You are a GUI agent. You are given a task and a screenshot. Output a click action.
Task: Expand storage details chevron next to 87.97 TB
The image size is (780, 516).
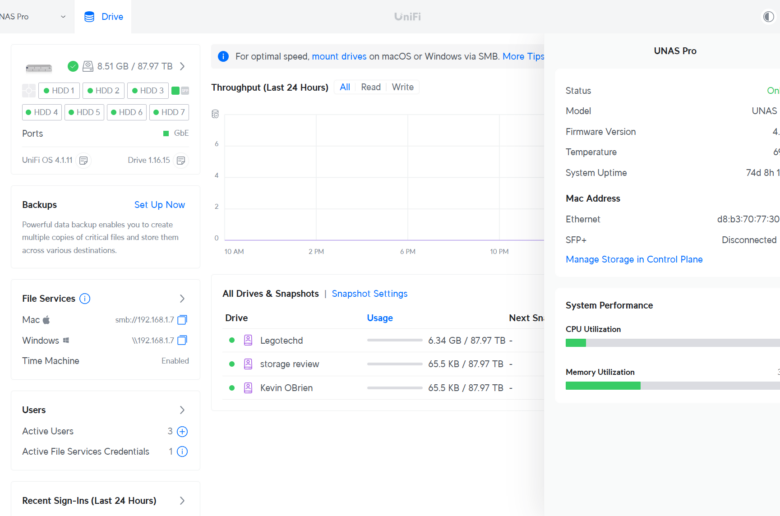[182, 66]
